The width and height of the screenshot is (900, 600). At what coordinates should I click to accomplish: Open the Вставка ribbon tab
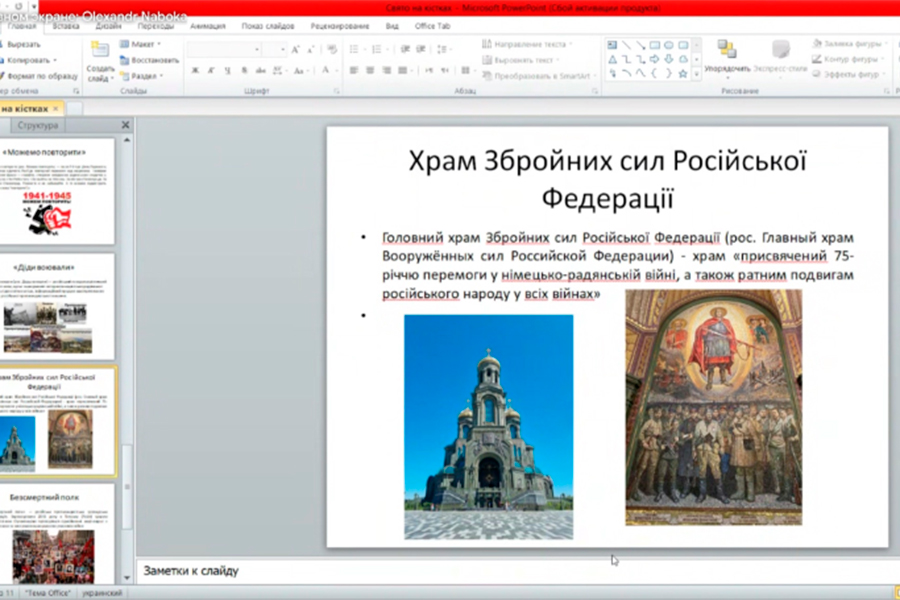pos(67,26)
